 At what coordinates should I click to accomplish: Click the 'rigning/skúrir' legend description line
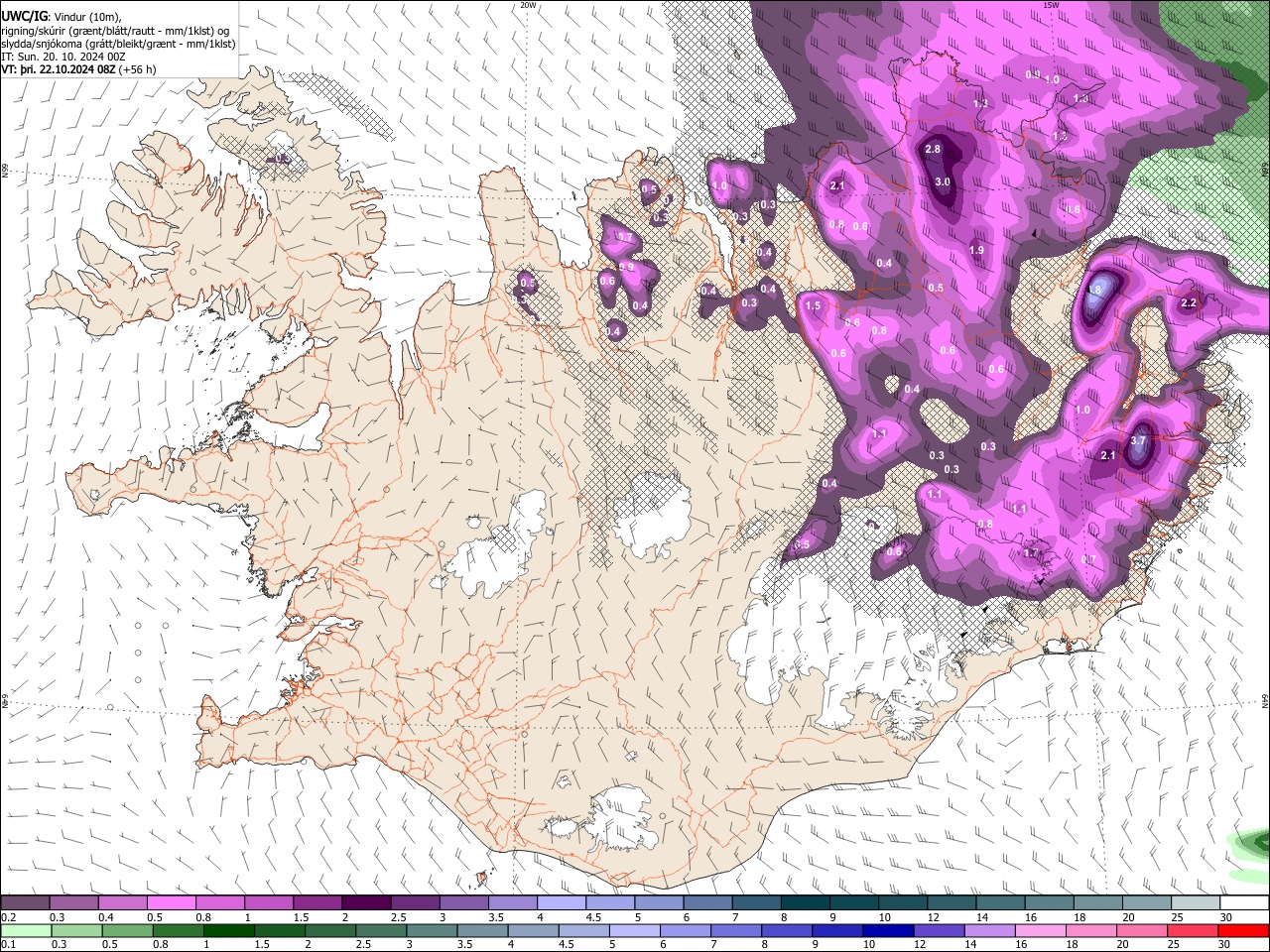coord(115,31)
